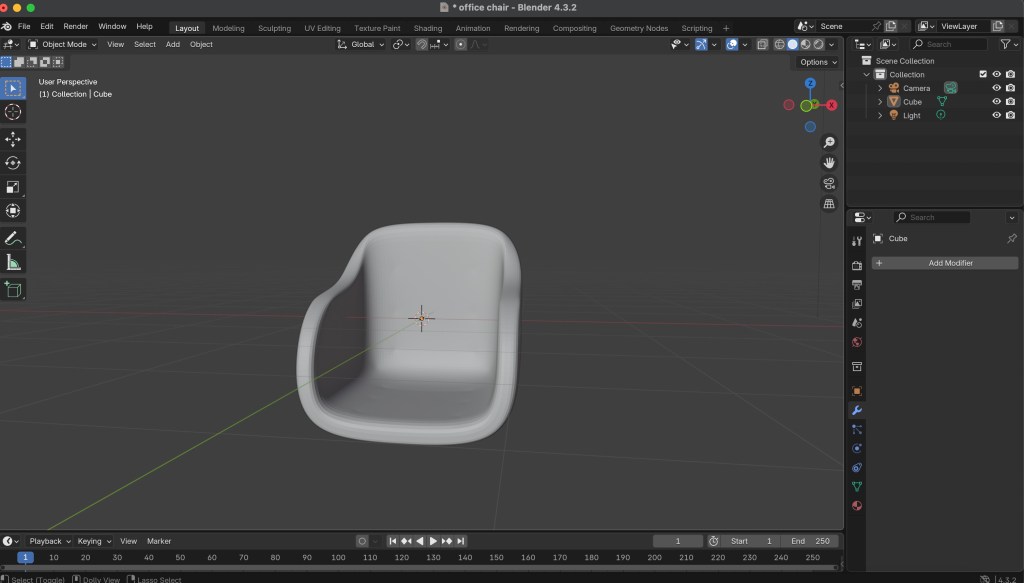This screenshot has height=583, width=1024.
Task: Select the Scale tool
Action: coord(13,187)
